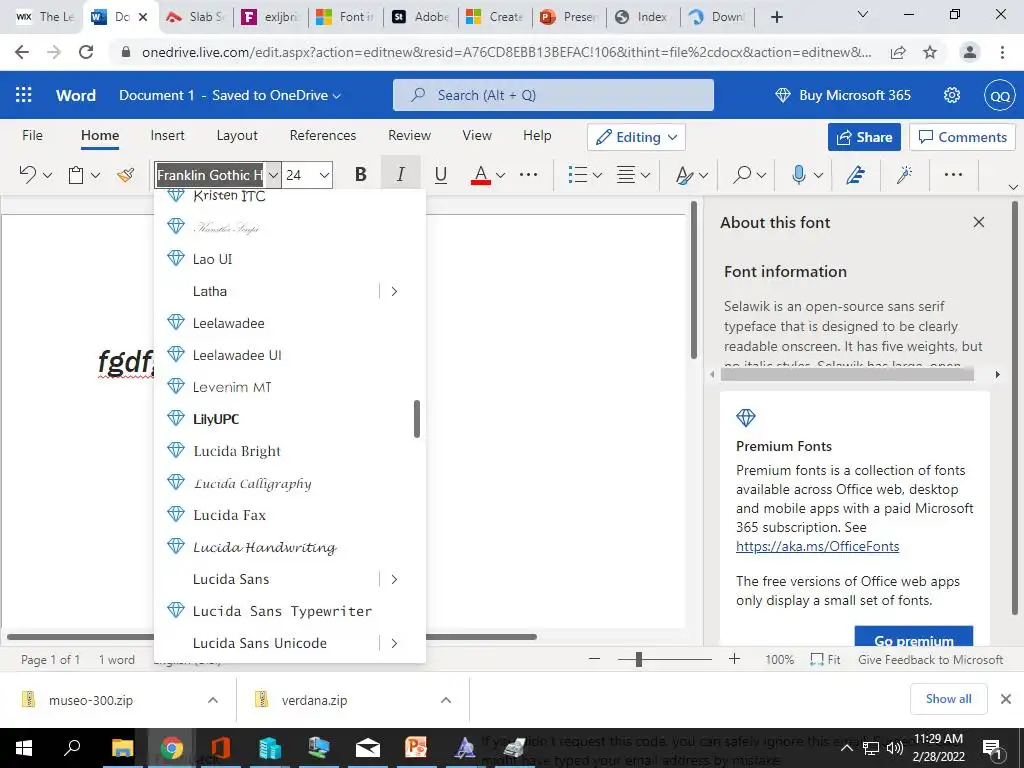
Task: Toggle Italic formatting
Action: pos(400,174)
